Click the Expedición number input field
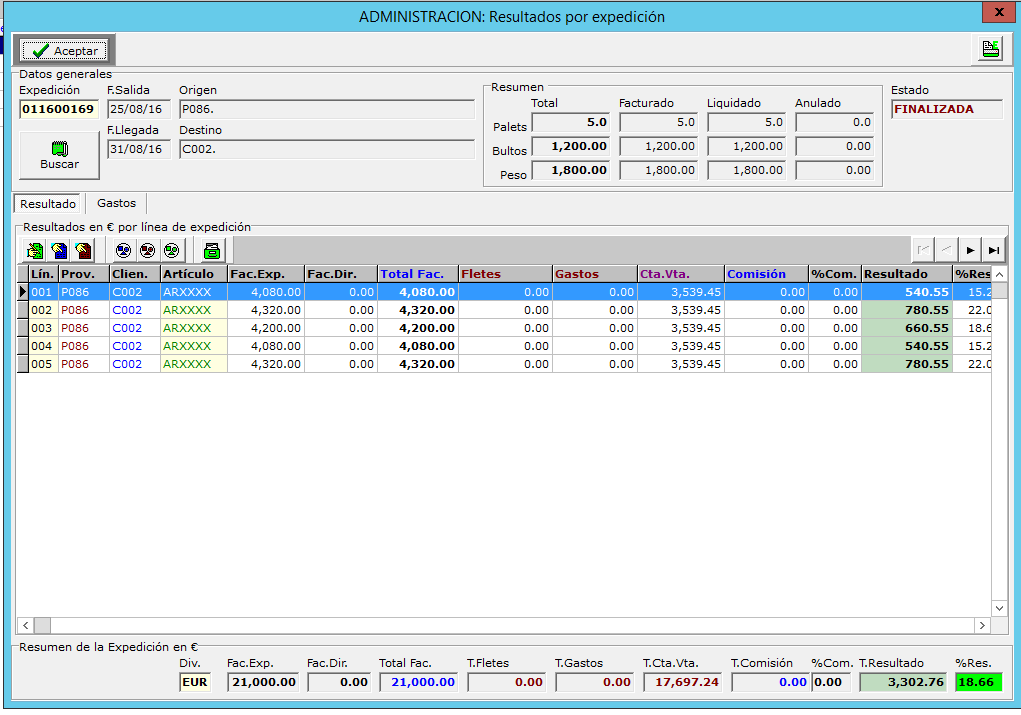This screenshot has width=1021, height=715. [59, 109]
